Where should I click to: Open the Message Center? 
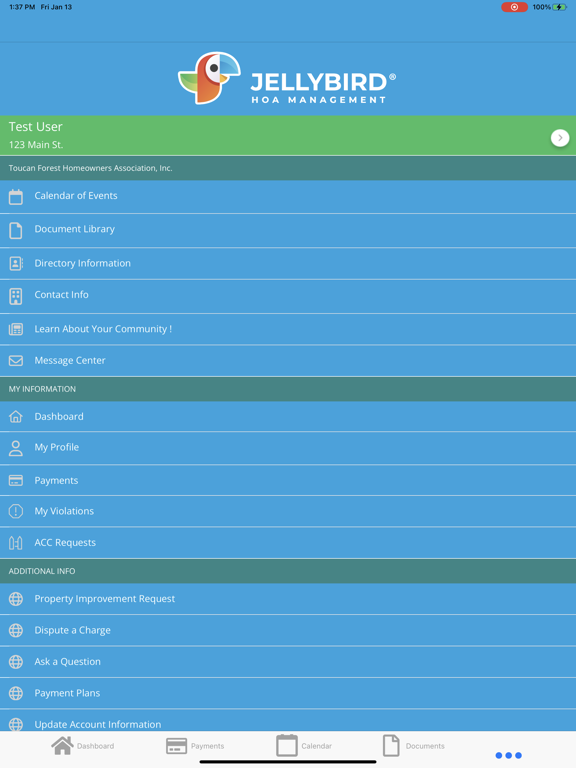coord(288,360)
